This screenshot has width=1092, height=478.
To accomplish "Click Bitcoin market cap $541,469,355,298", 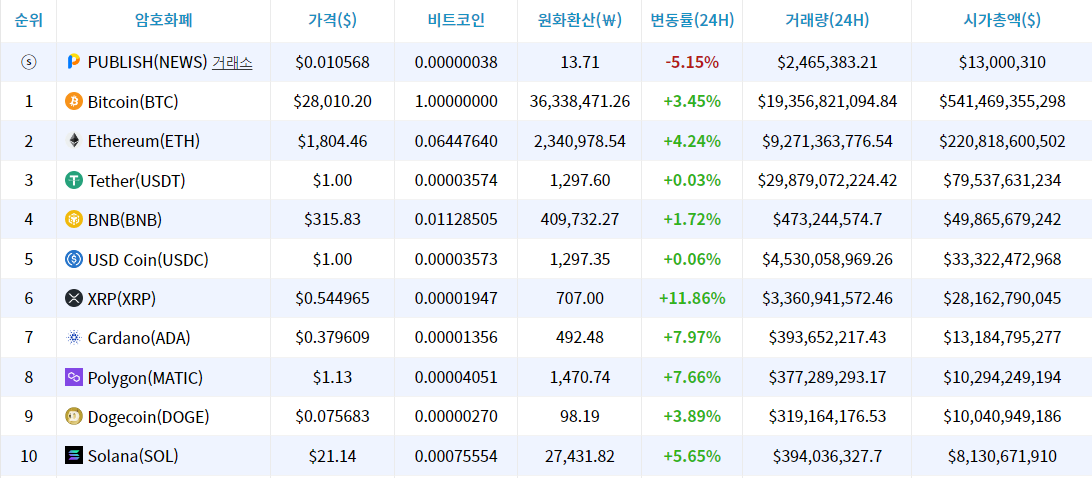I will point(1002,102).
